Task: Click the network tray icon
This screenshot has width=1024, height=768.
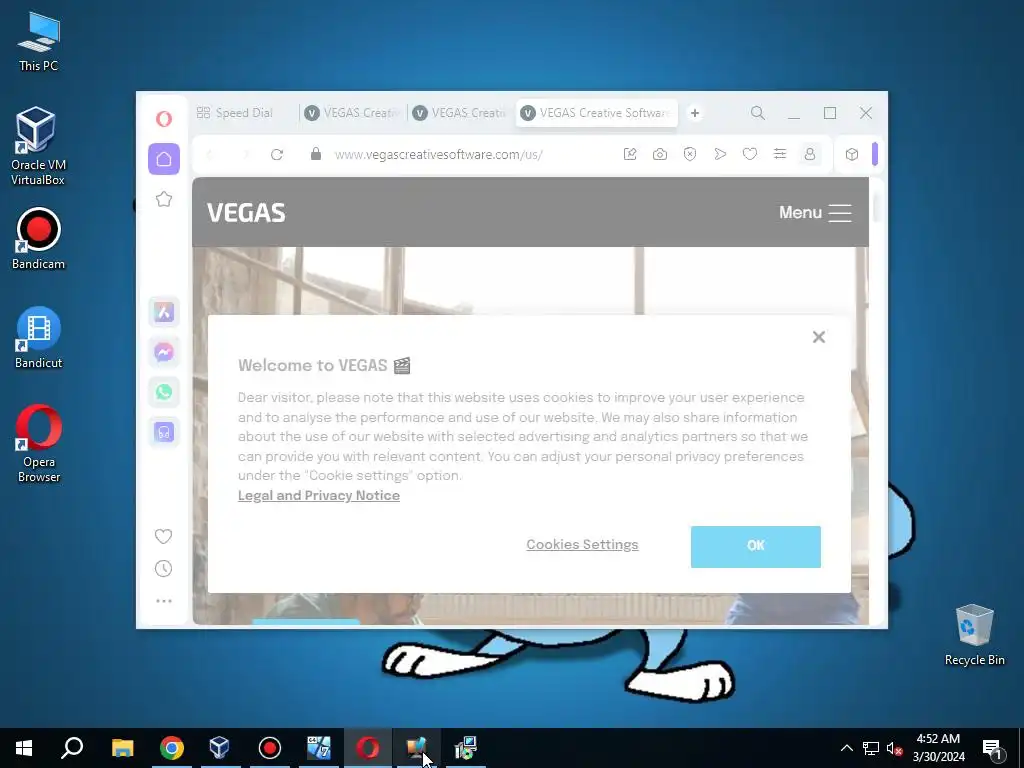Action: pos(871,748)
